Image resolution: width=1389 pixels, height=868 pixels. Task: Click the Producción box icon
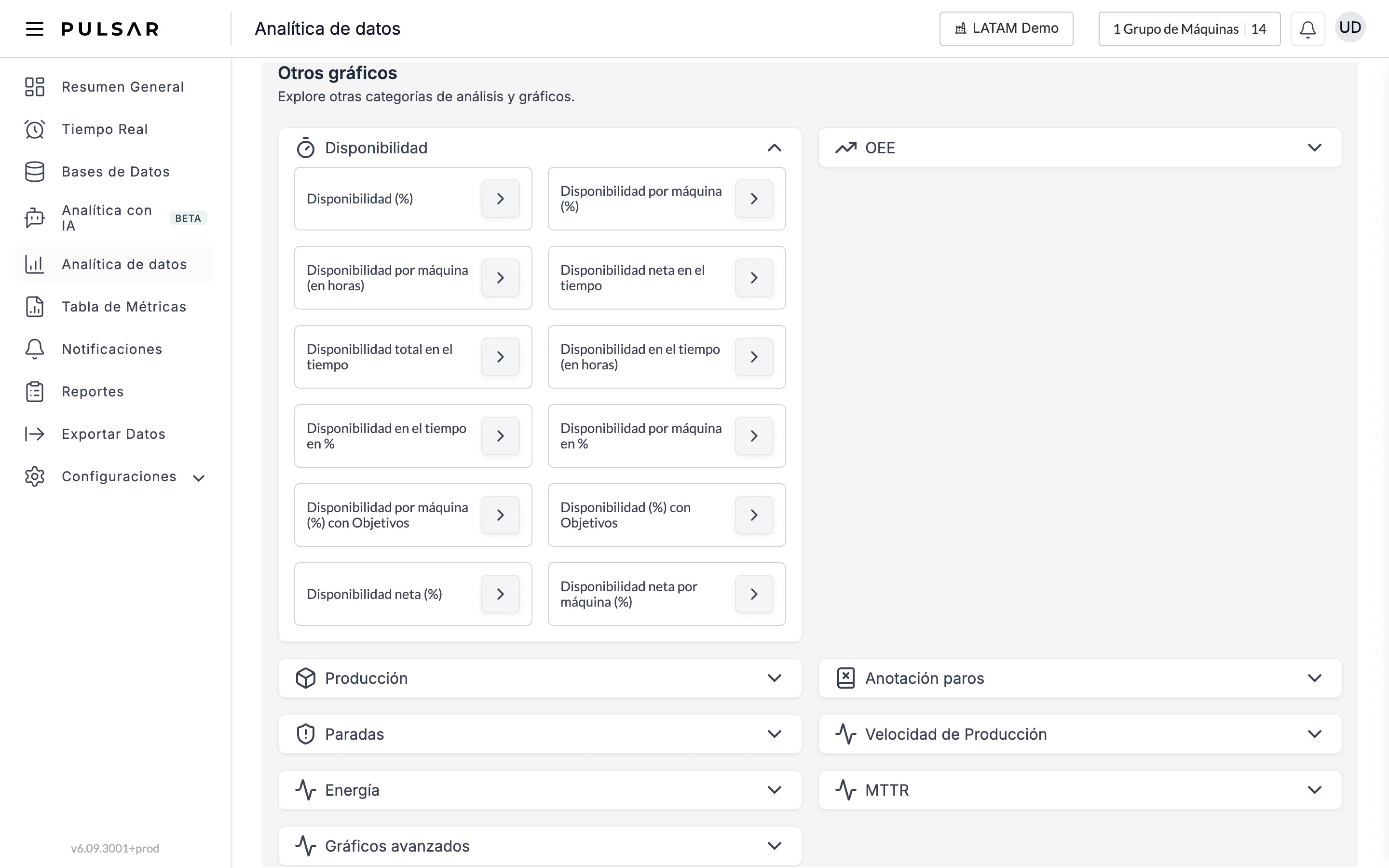tap(305, 678)
